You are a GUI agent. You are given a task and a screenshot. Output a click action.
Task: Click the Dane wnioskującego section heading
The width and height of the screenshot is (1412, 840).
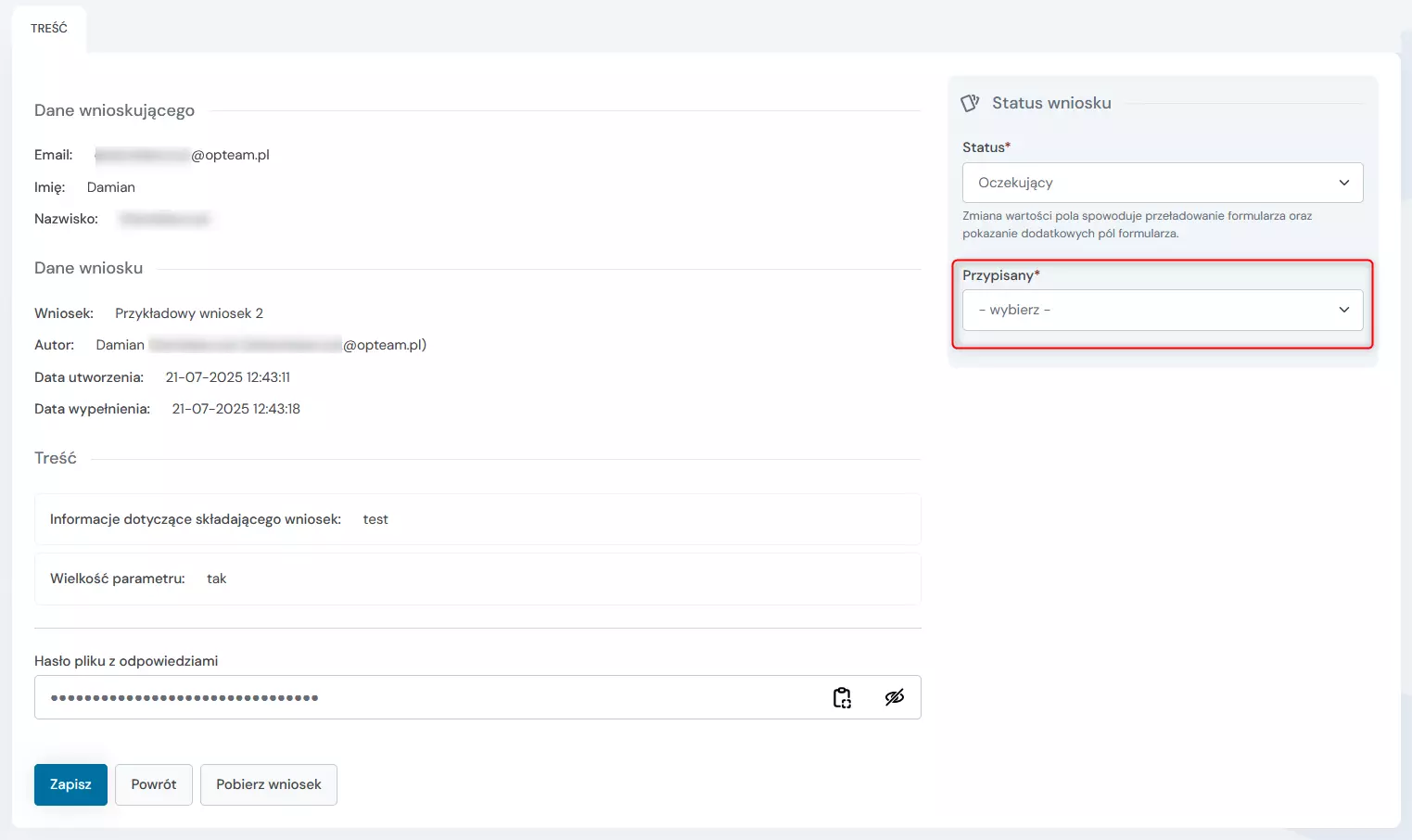[115, 110]
